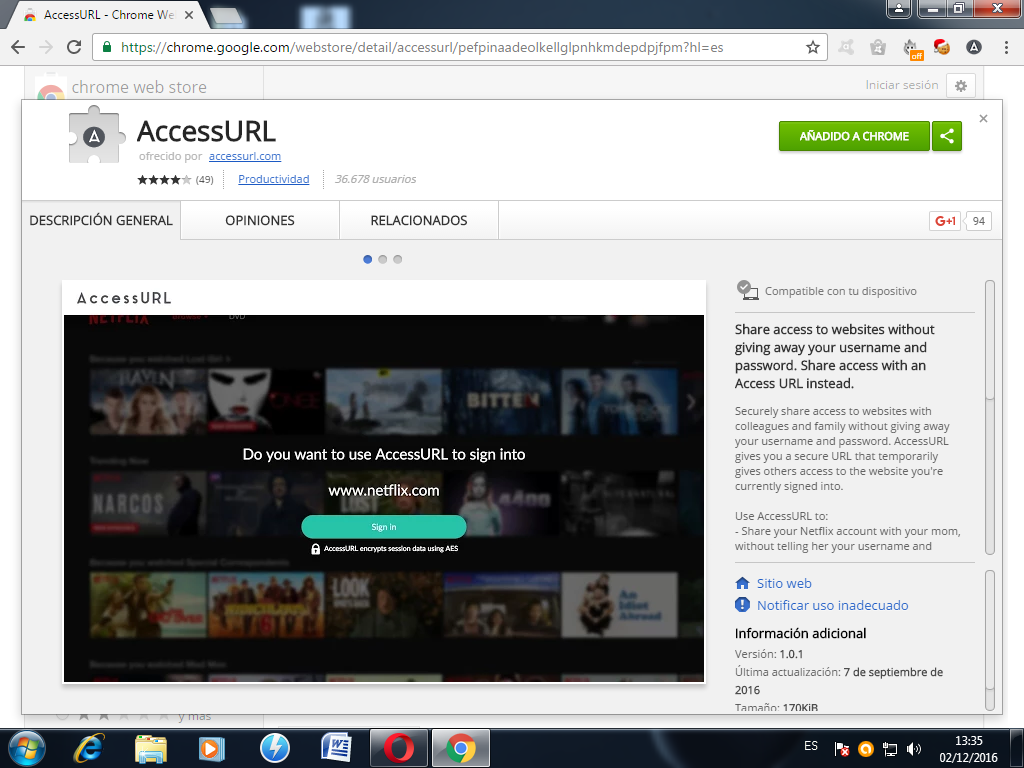The height and width of the screenshot is (768, 1024).
Task: Click the Versión: 1.0.1 text
Action: [x=769, y=654]
